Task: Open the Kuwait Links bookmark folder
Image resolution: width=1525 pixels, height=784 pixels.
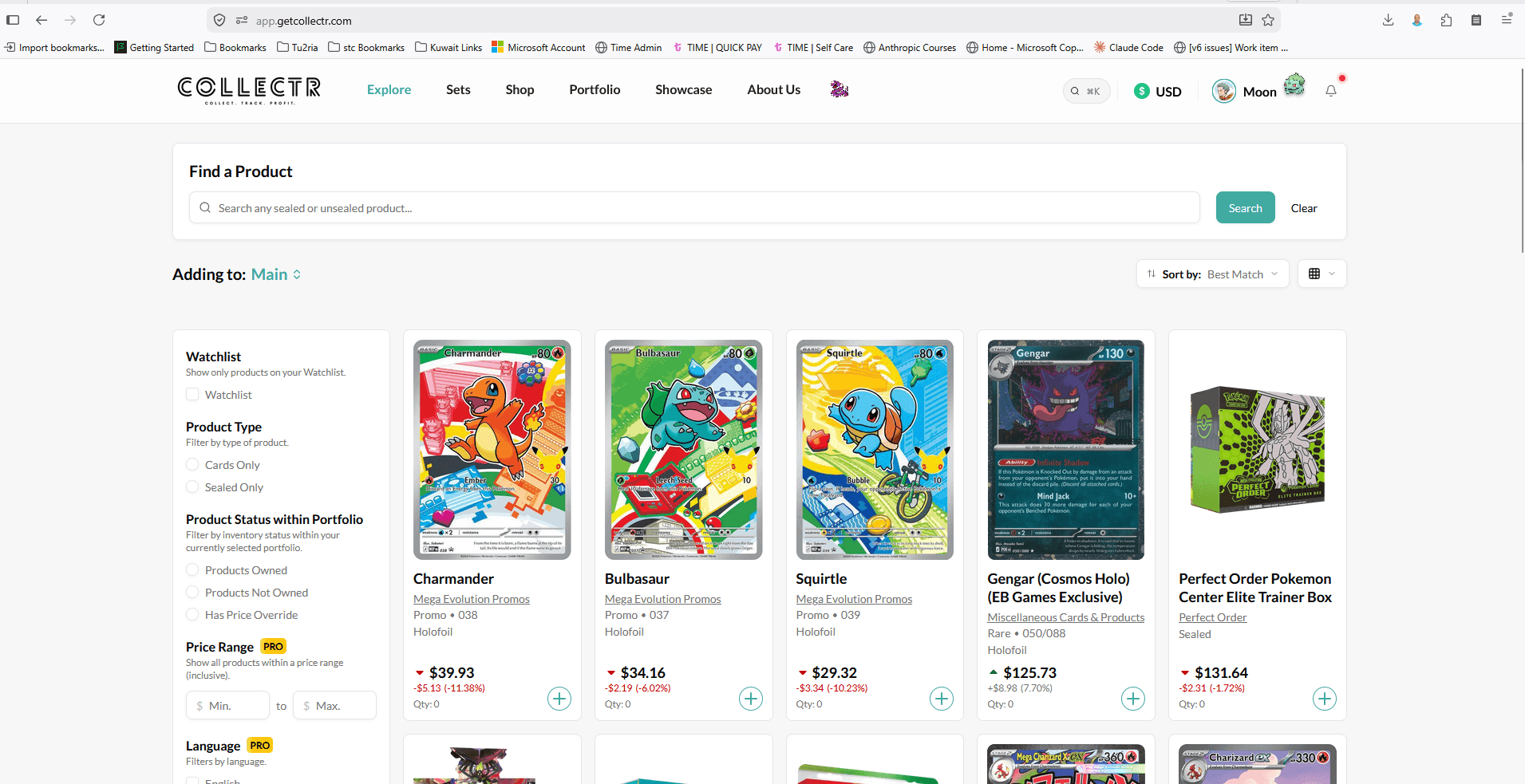Action: [448, 47]
